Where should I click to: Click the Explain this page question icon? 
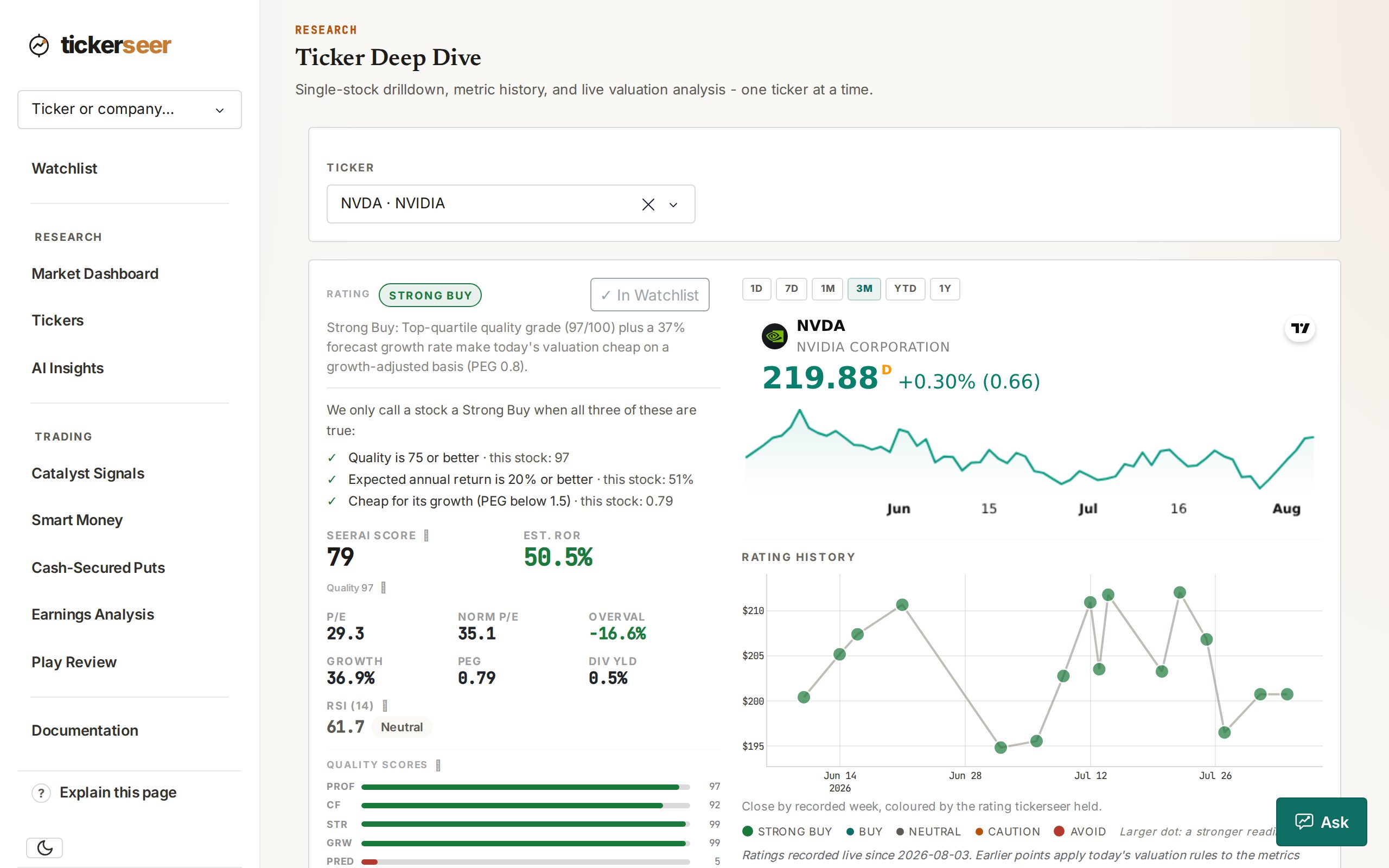point(41,793)
